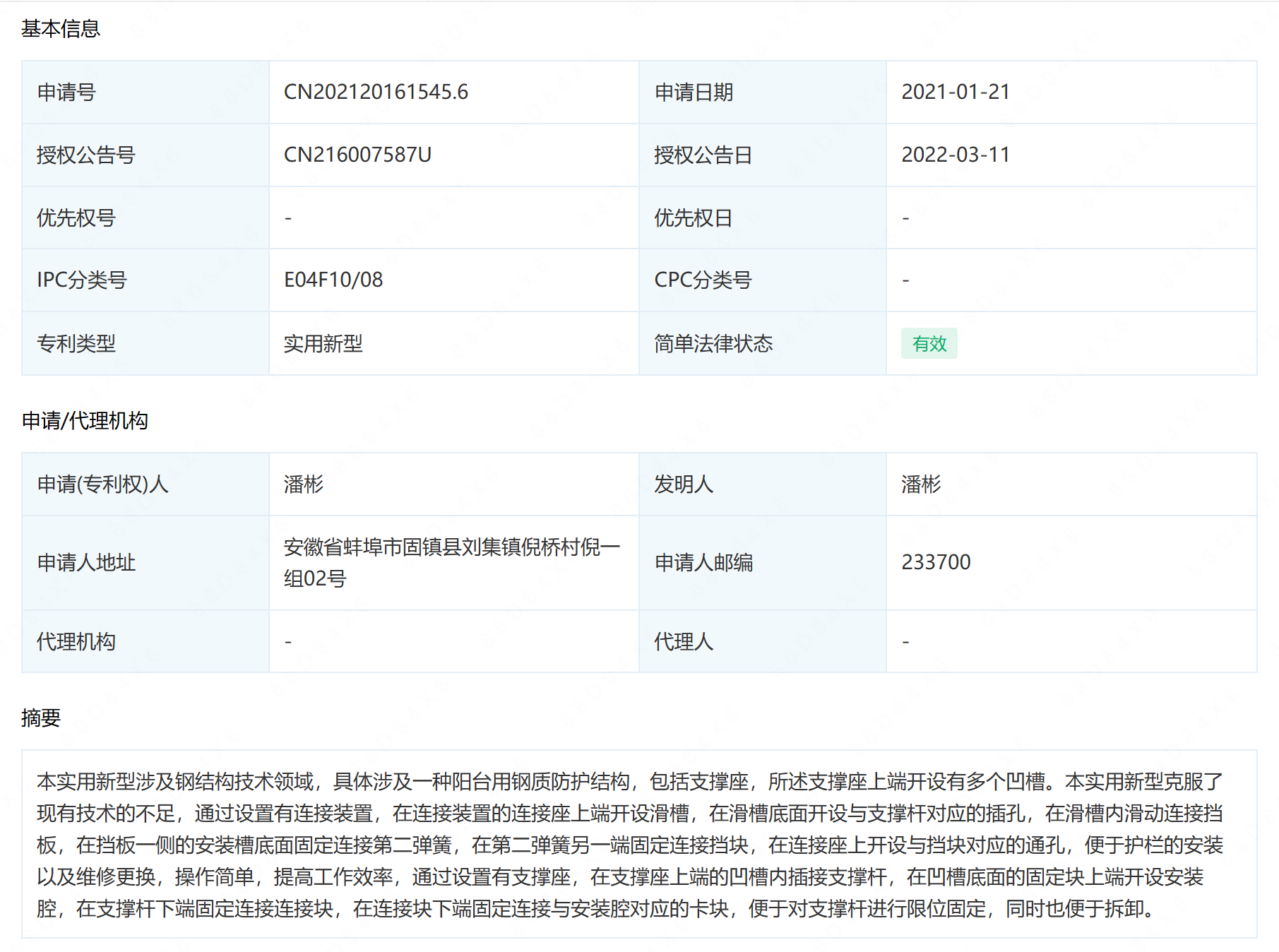The height and width of the screenshot is (952, 1279).
Task: Click the 基本信息 section heading
Action: (x=61, y=29)
